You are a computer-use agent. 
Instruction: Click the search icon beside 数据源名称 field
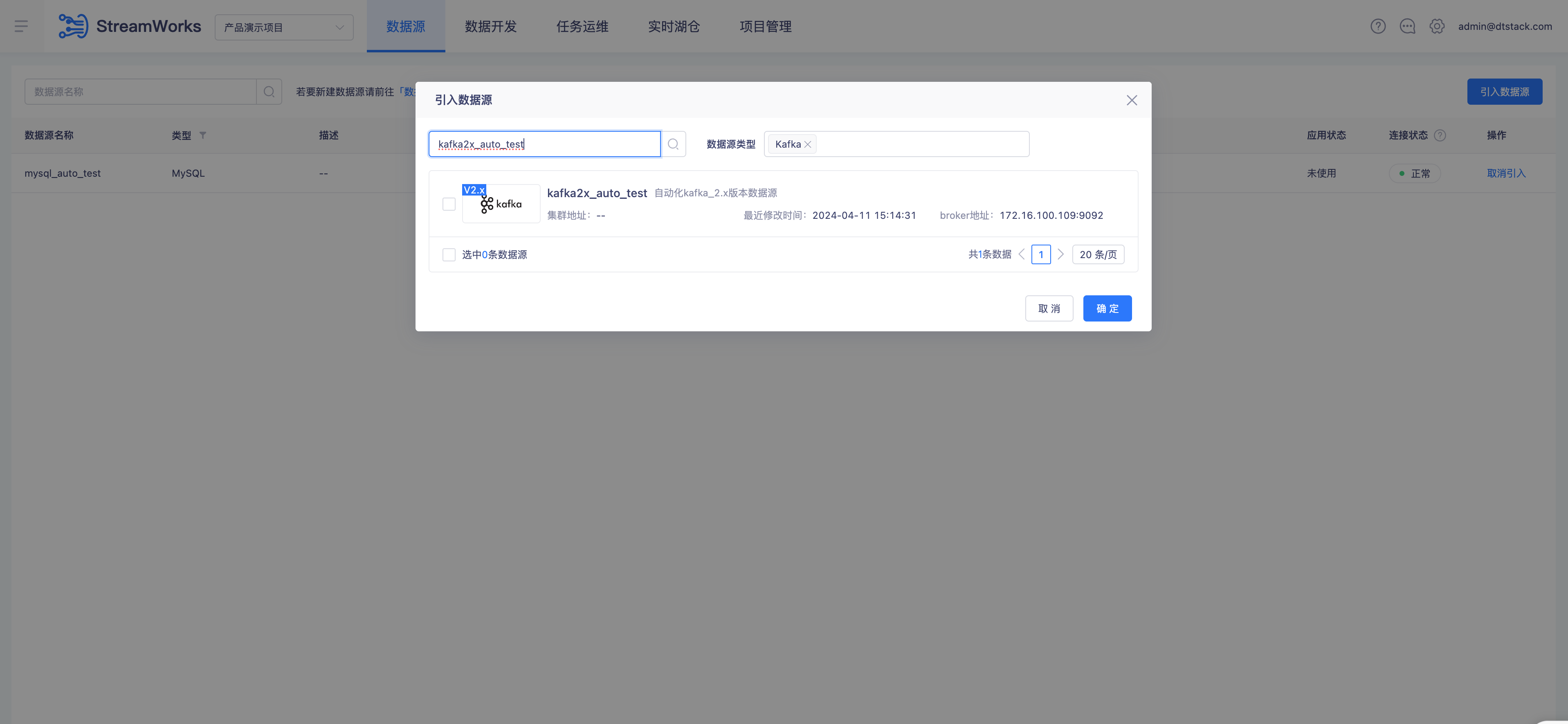(x=269, y=92)
